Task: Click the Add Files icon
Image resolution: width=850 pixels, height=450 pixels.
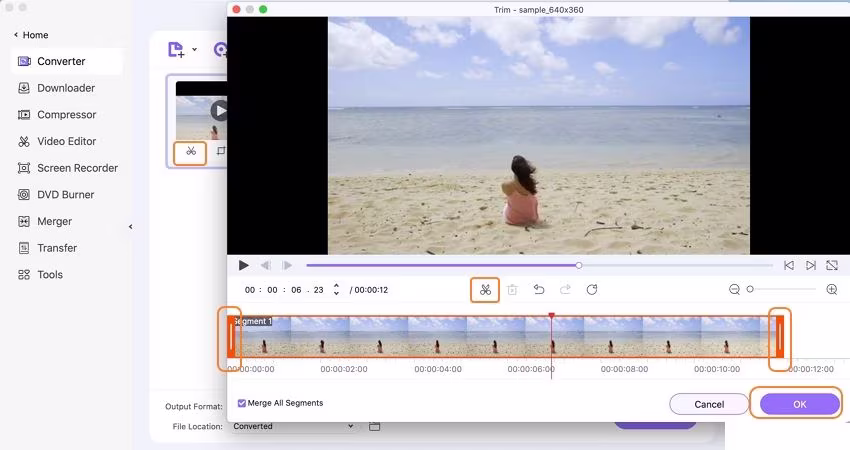Action: (x=176, y=49)
